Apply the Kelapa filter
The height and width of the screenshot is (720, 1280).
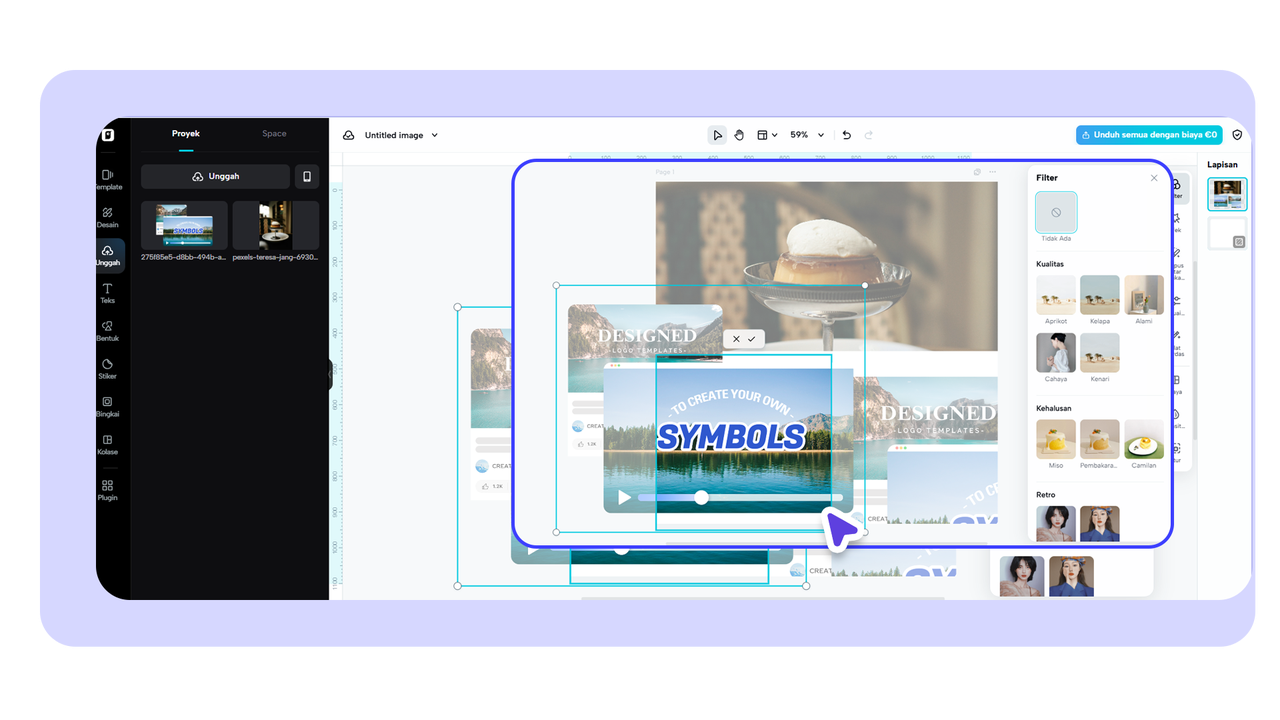[x=1100, y=295]
